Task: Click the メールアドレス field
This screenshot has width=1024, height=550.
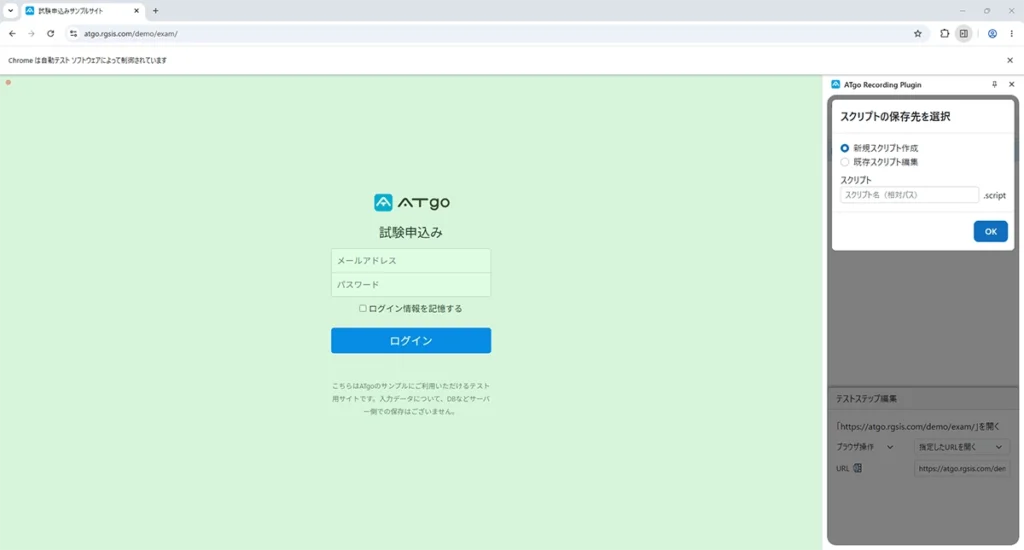Action: pyautogui.click(x=411, y=261)
